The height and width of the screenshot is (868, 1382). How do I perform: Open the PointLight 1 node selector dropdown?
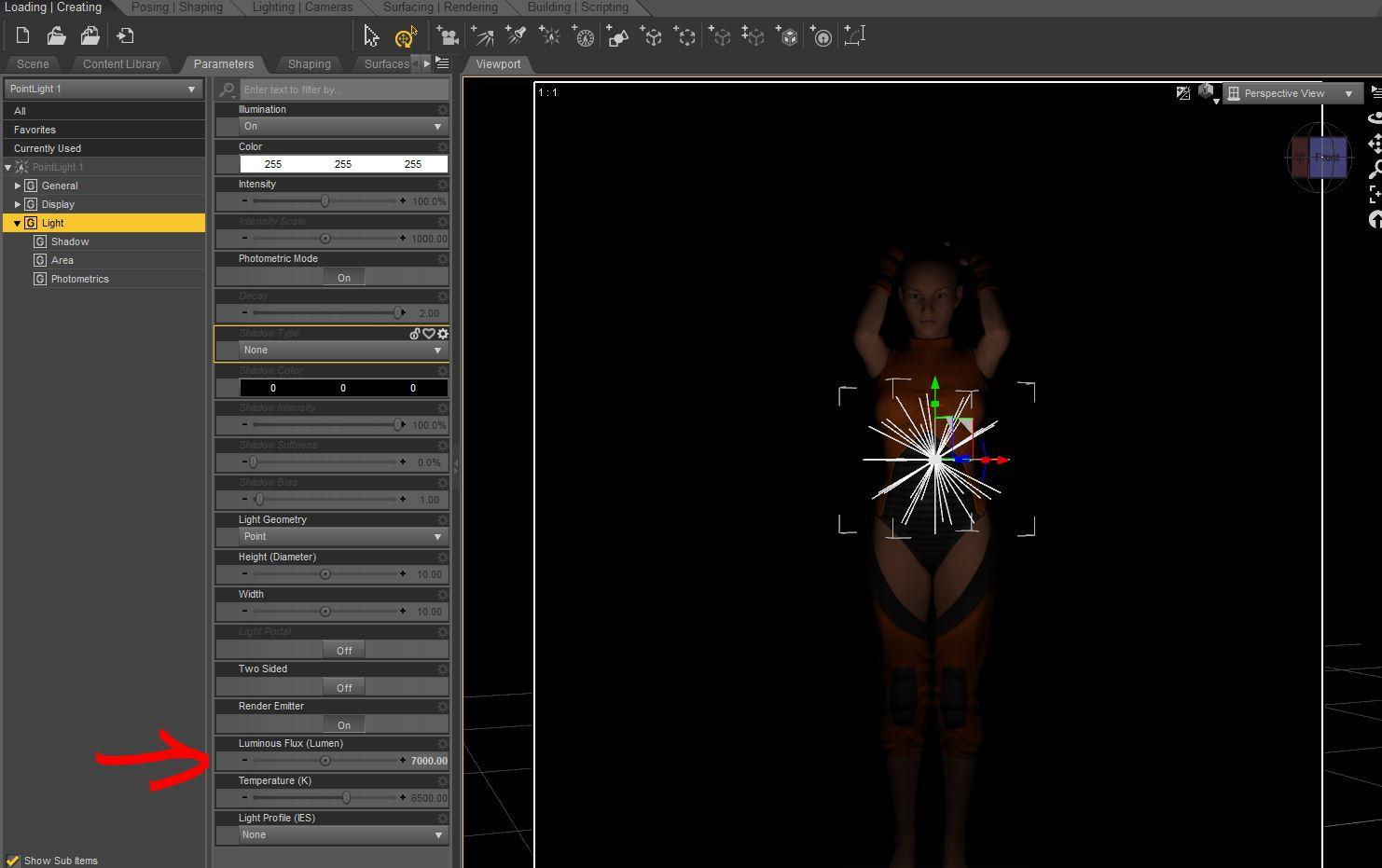[x=104, y=90]
